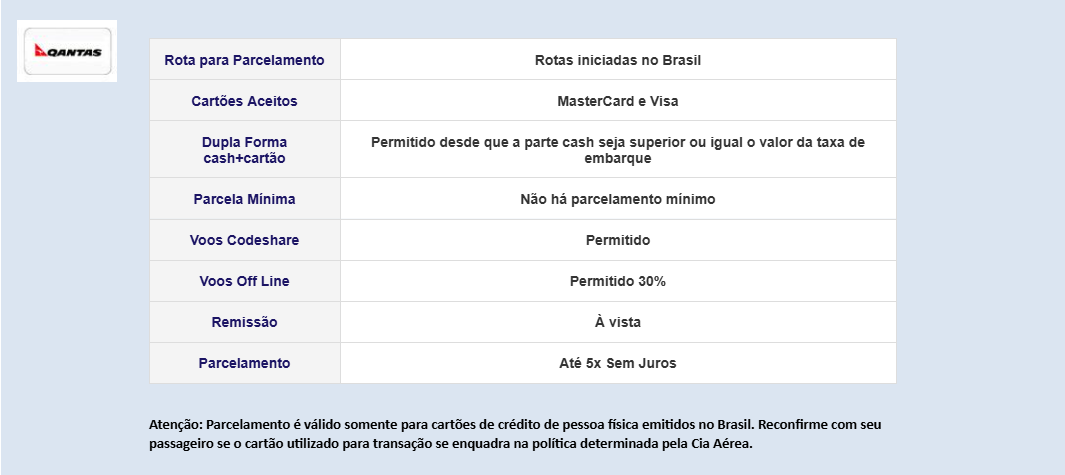Select the Voos Codeshare row label

pyautogui.click(x=245, y=240)
